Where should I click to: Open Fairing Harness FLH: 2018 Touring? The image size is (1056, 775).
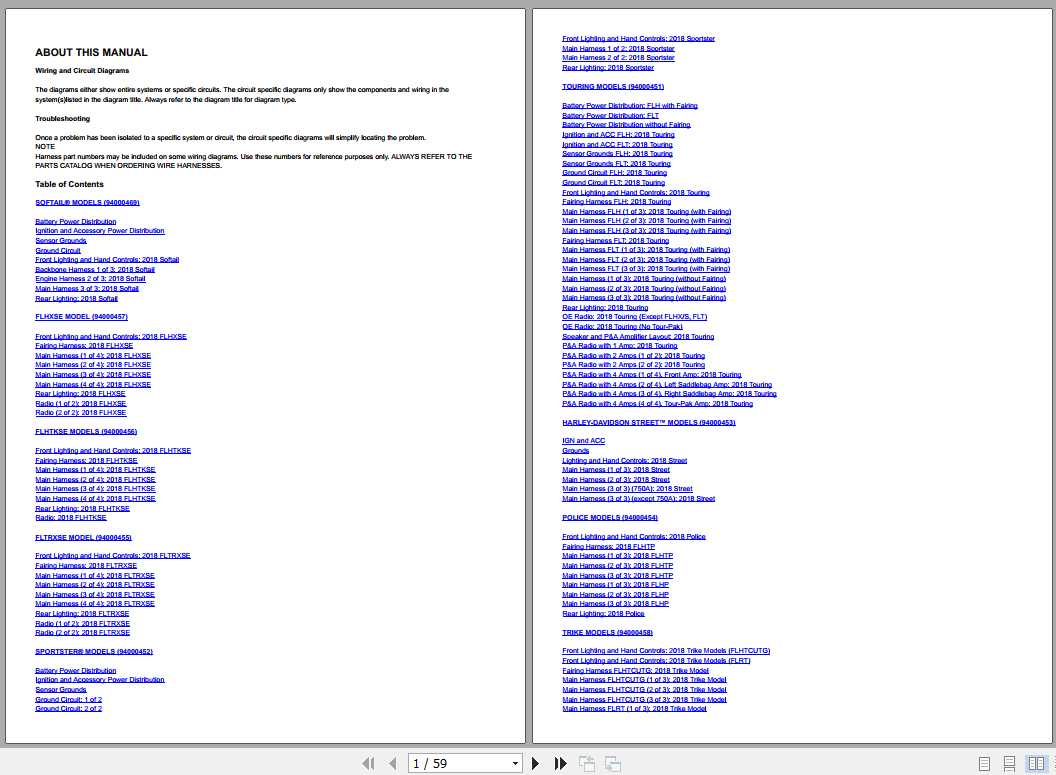coord(617,201)
